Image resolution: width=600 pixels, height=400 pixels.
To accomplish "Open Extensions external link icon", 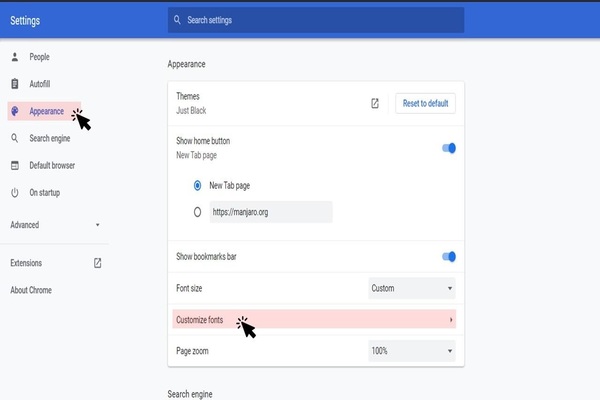I will pyautogui.click(x=97, y=263).
